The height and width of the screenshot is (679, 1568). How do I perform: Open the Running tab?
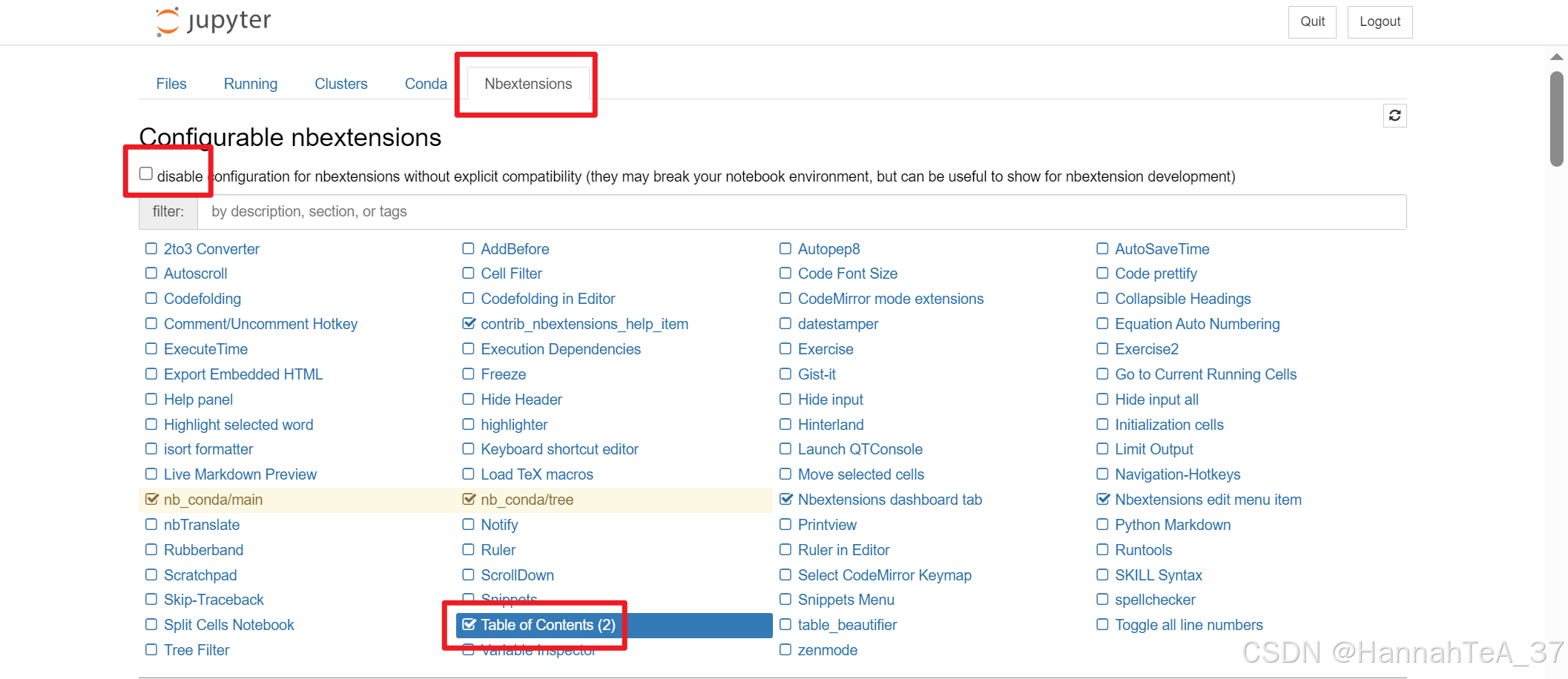[x=251, y=84]
